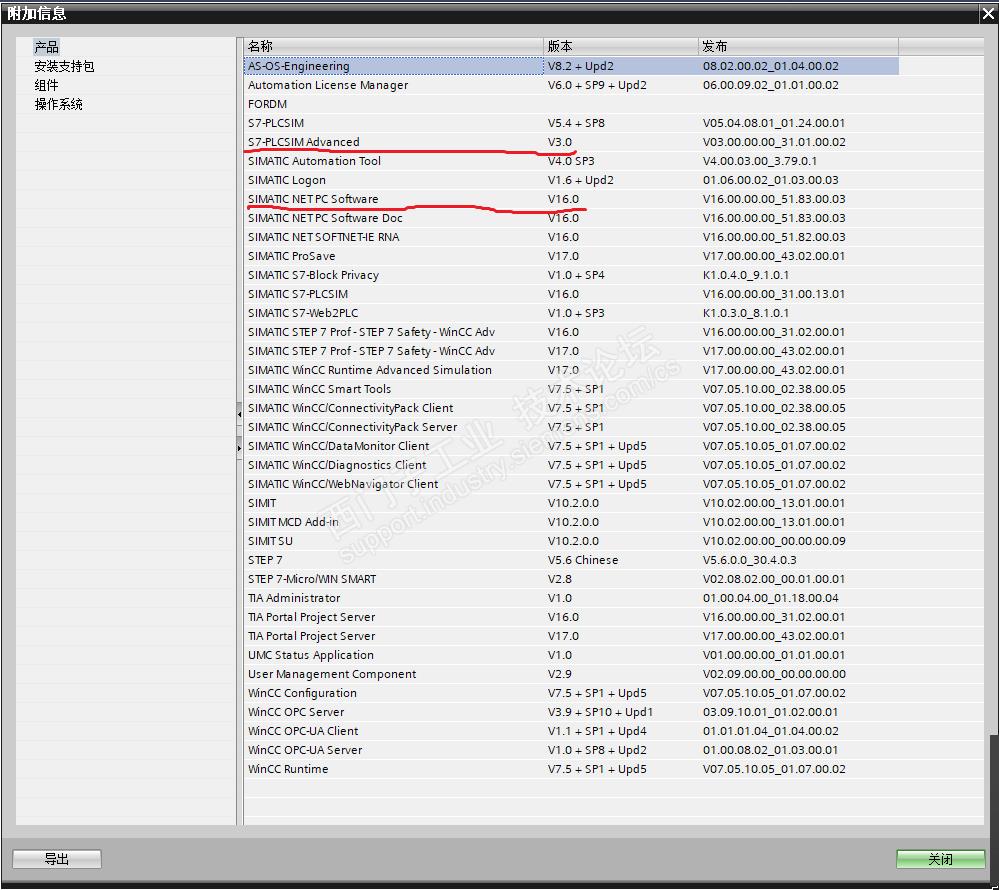Image resolution: width=999 pixels, height=890 pixels.
Task: Select the WinCC/ConnectivityPack Server row
Action: (x=571, y=427)
